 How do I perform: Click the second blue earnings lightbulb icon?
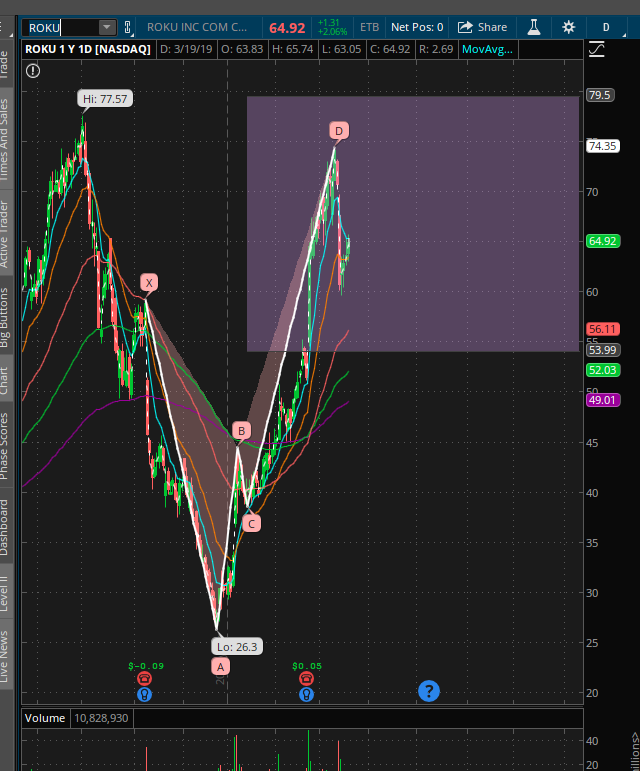[x=306, y=693]
